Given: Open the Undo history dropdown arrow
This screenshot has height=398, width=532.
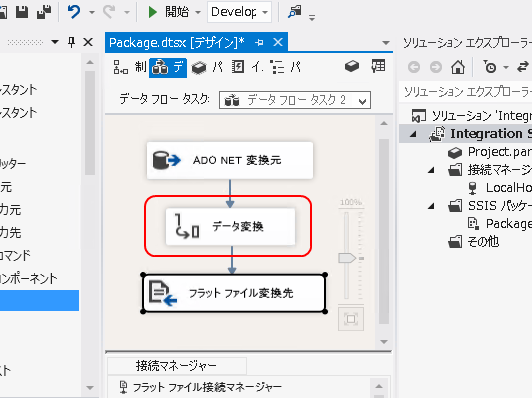Looking at the screenshot, I should tap(92, 13).
